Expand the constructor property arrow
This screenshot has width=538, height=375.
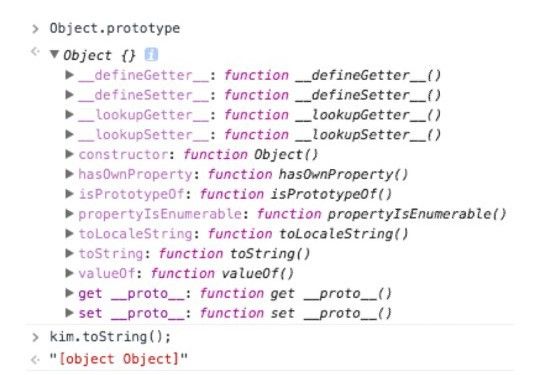coord(70,154)
